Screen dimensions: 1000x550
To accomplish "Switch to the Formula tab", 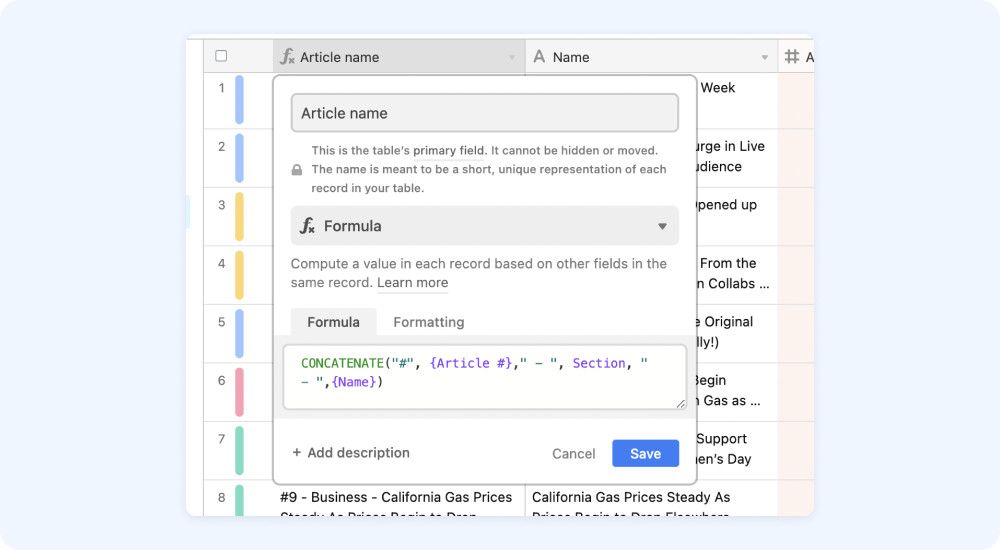I will (x=333, y=322).
